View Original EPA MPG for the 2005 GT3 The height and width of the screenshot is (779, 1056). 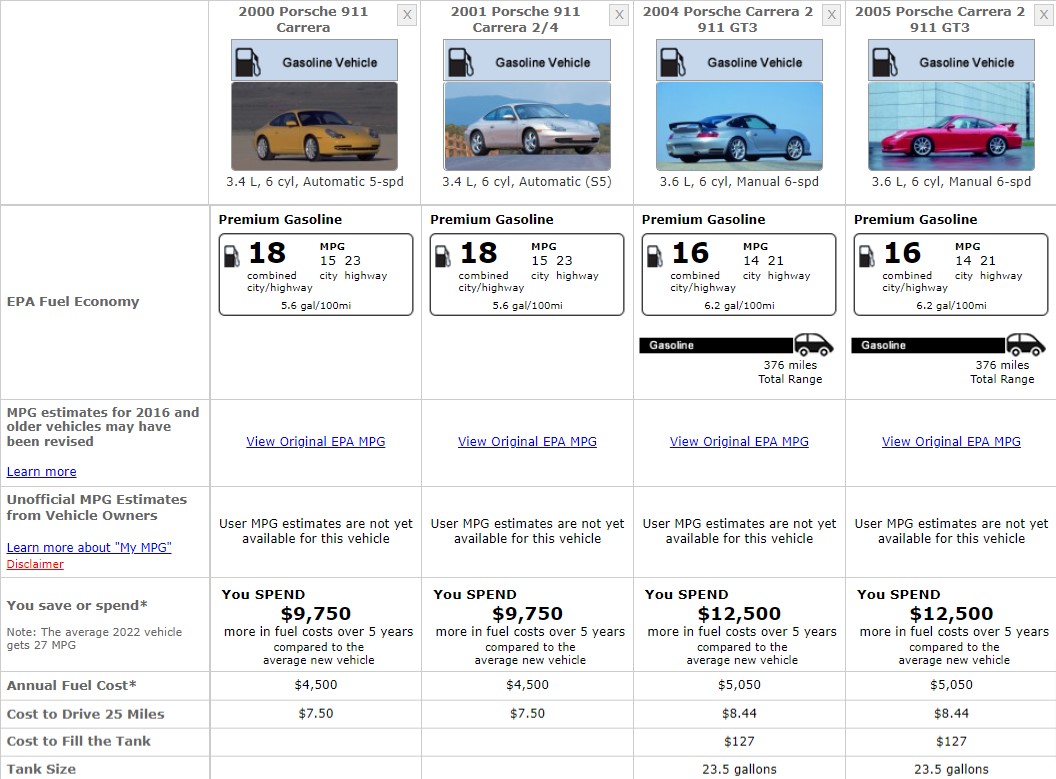pyautogui.click(x=952, y=442)
